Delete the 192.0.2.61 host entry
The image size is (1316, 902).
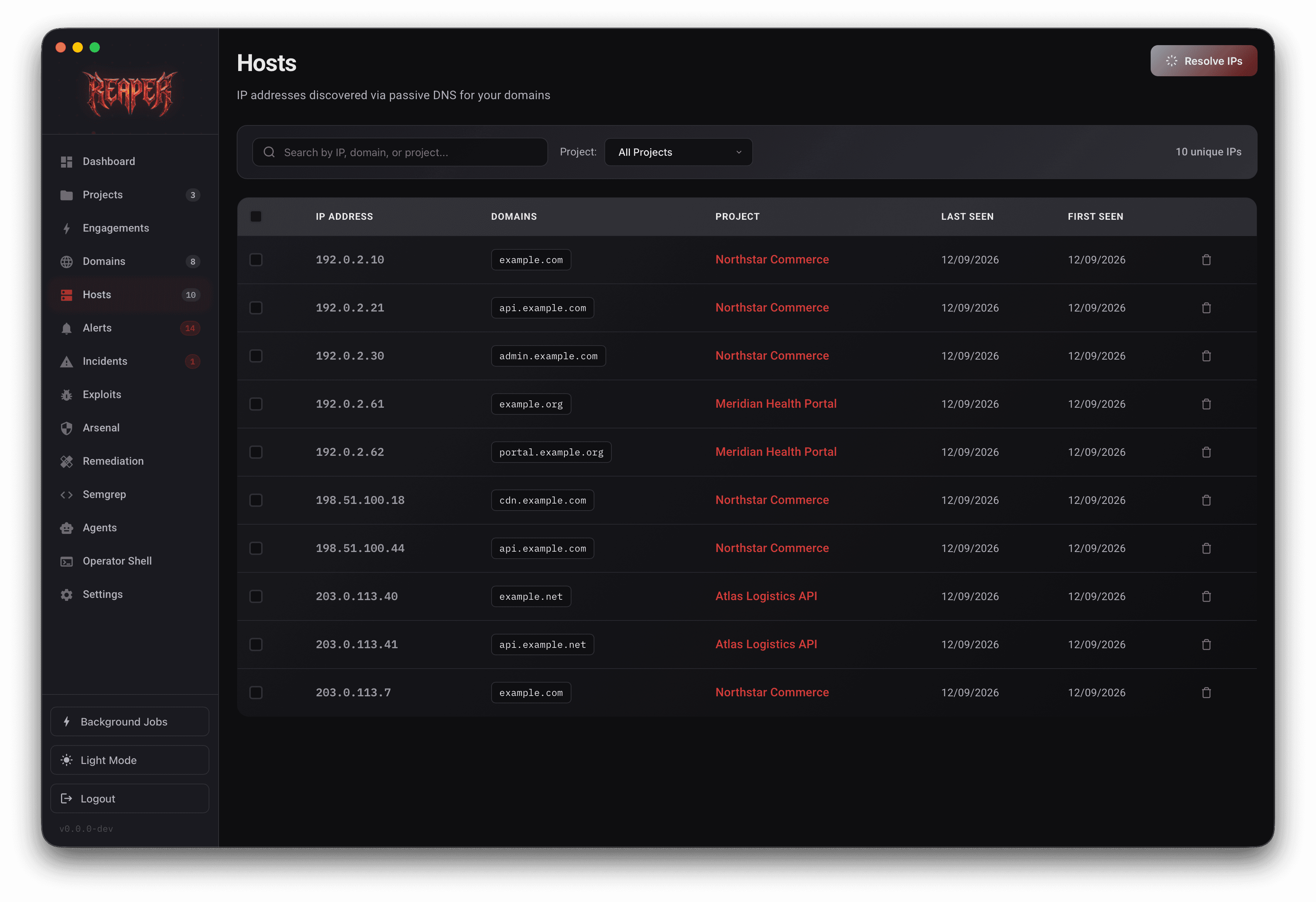[x=1206, y=404]
